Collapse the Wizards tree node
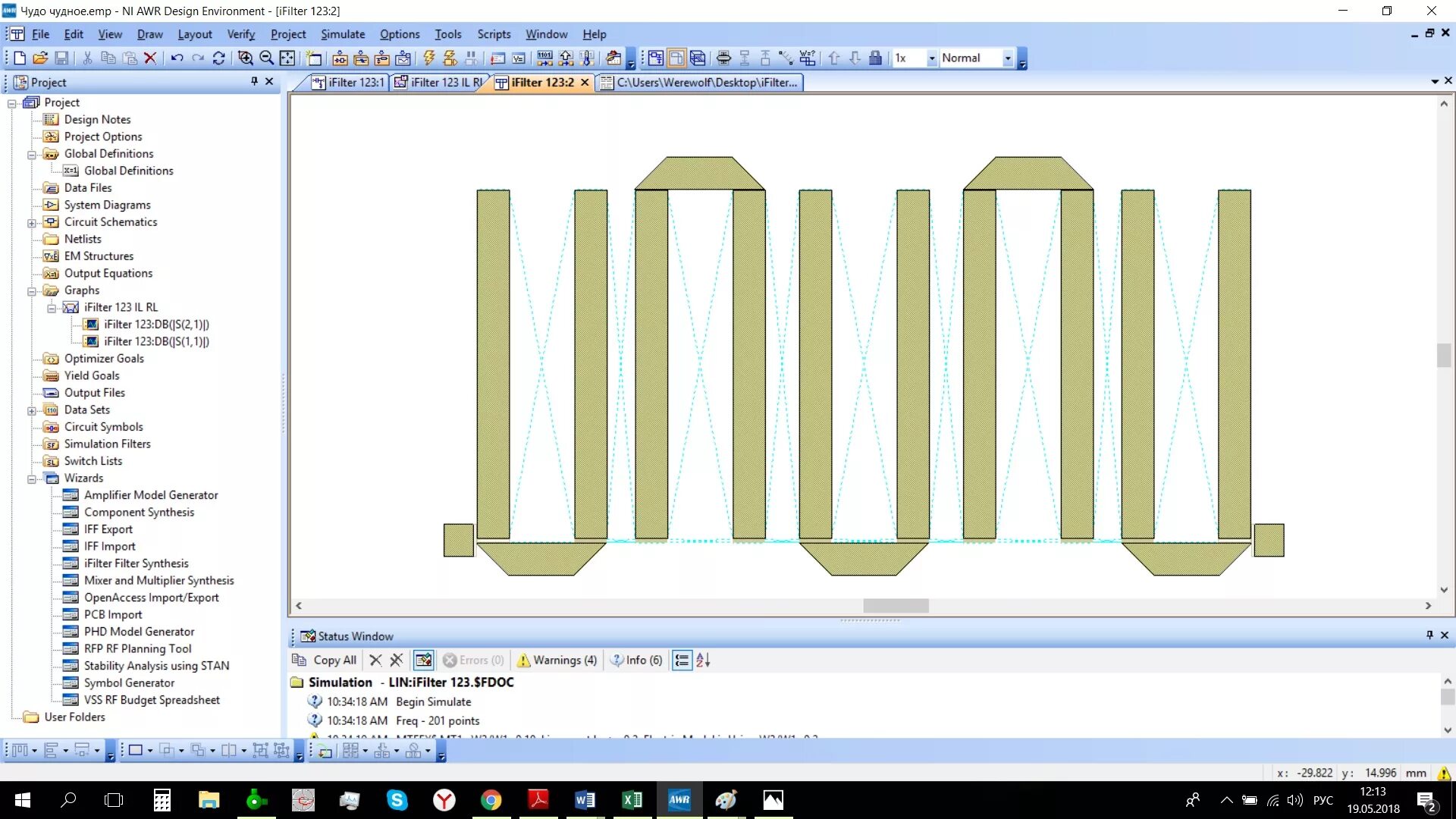1456x819 pixels. click(x=32, y=479)
